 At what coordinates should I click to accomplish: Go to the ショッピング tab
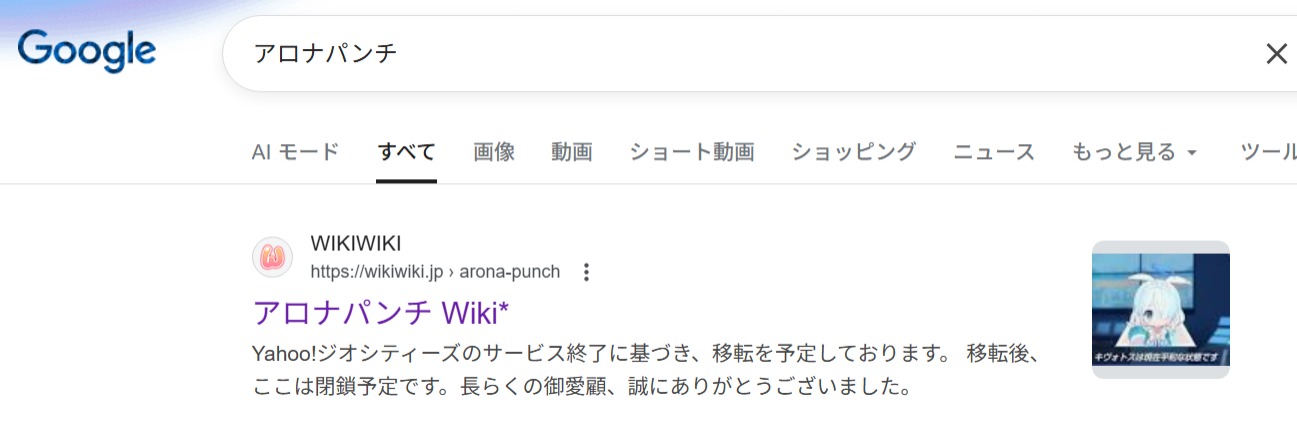pos(854,152)
